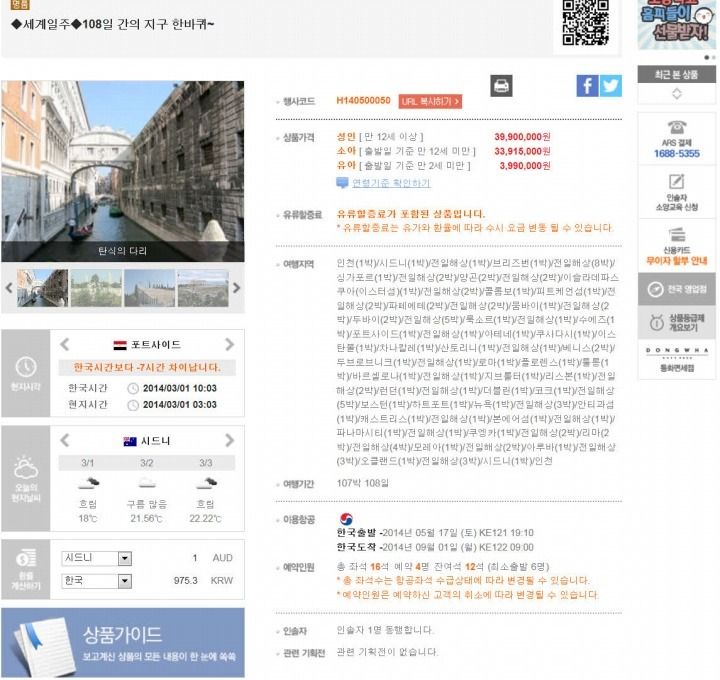Show previous gallery thumbnails arrow

point(9,288)
